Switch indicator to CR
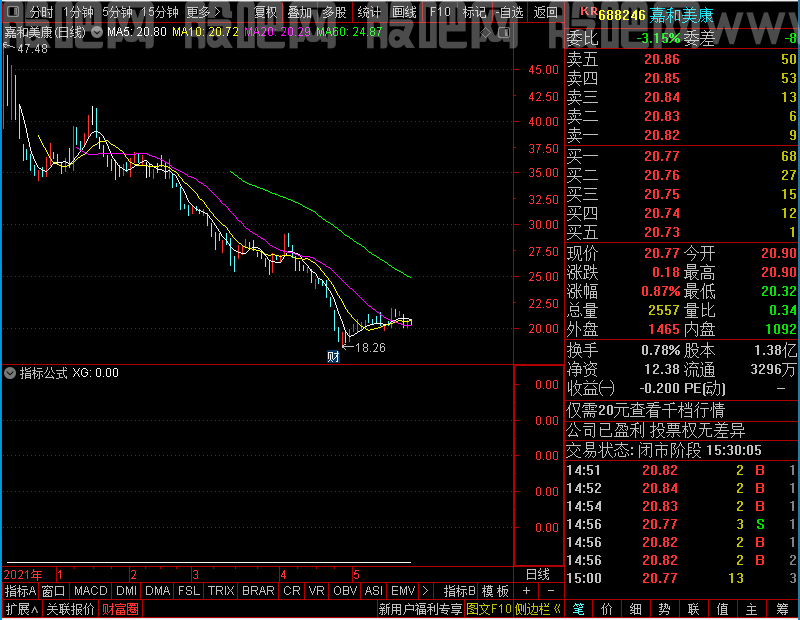 point(292,591)
